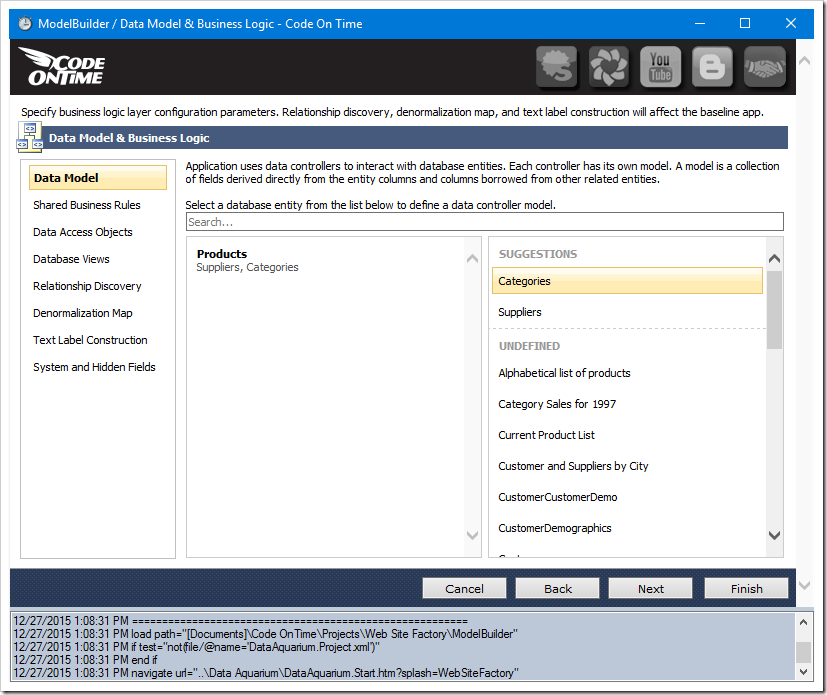This screenshot has height=695, width=827.
Task: Select Alphabetical list of products entity
Action: [564, 373]
